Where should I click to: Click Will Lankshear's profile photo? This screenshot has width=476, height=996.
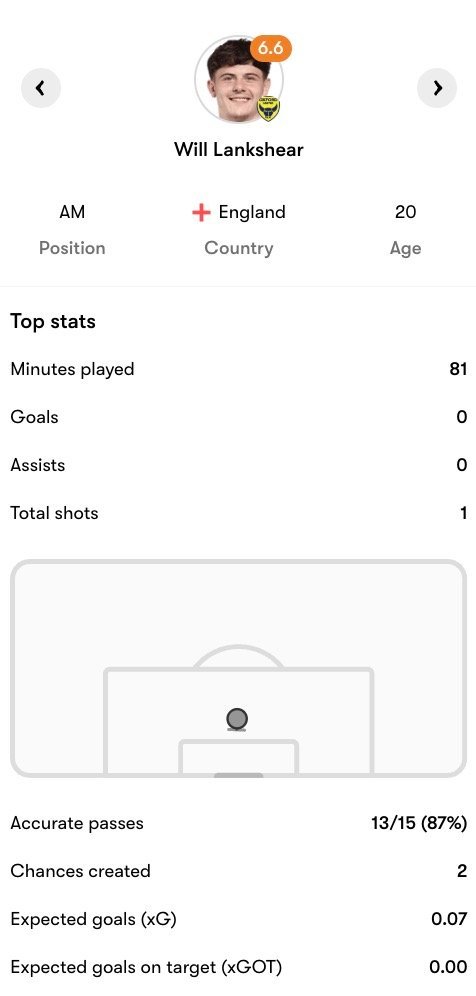pos(238,79)
